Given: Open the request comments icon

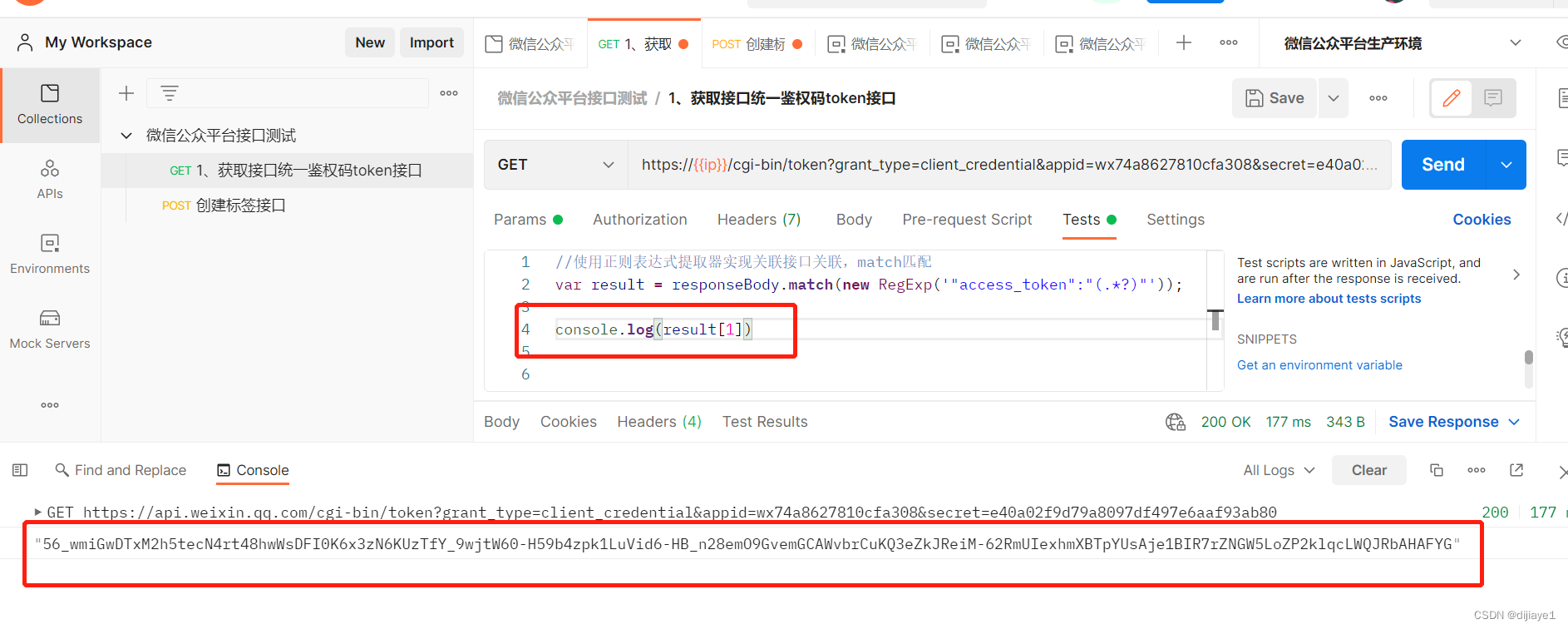Looking at the screenshot, I should pos(1493,98).
